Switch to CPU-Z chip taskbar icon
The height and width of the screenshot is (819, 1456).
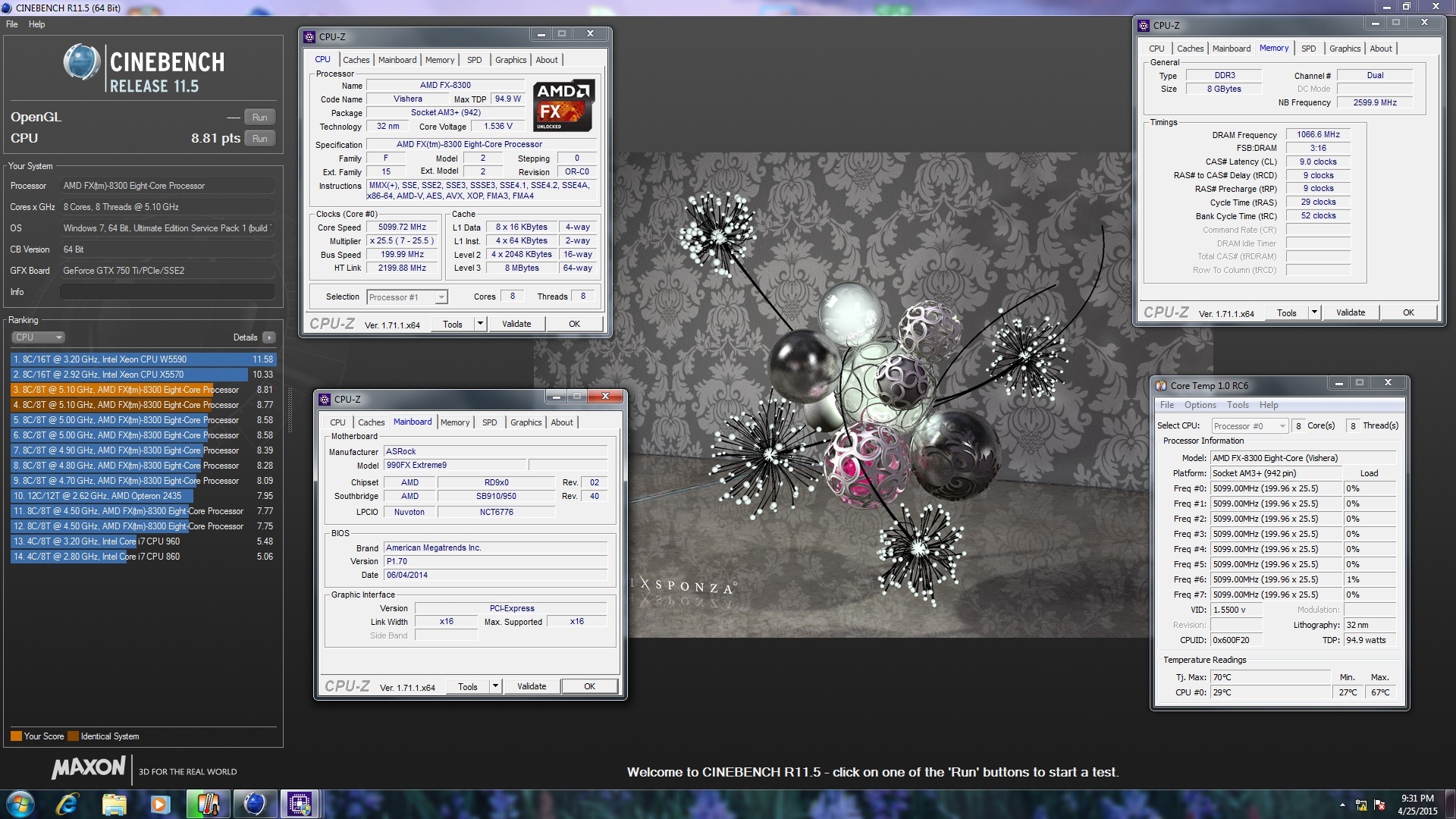[x=300, y=804]
